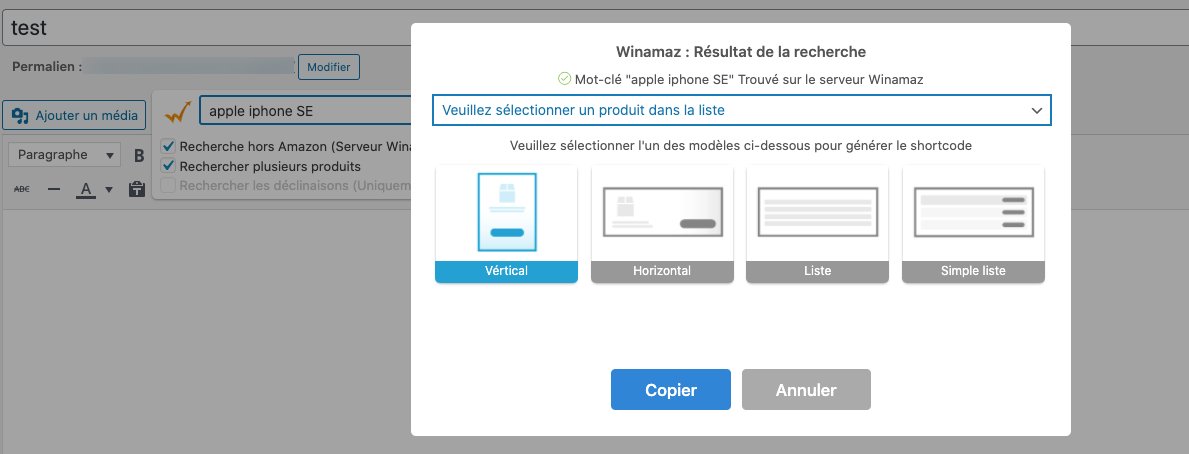This screenshot has width=1189, height=454.
Task: Apply text color with the A icon
Action: tap(86, 189)
